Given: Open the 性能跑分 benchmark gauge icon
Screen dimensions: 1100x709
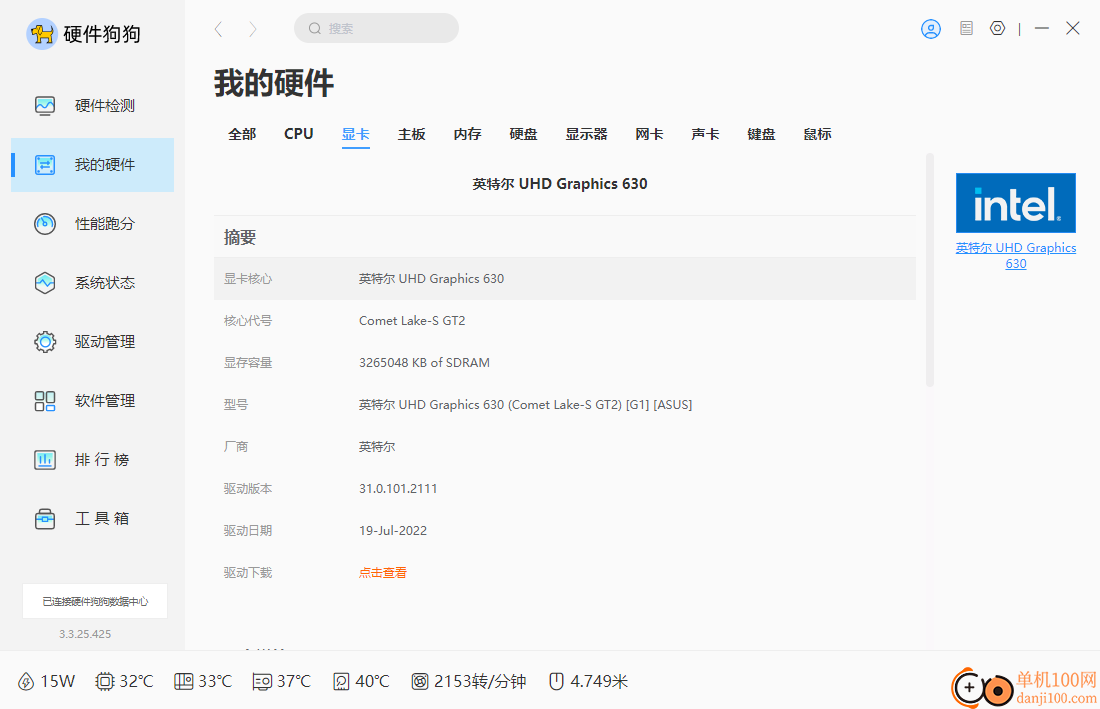Looking at the screenshot, I should 45,224.
